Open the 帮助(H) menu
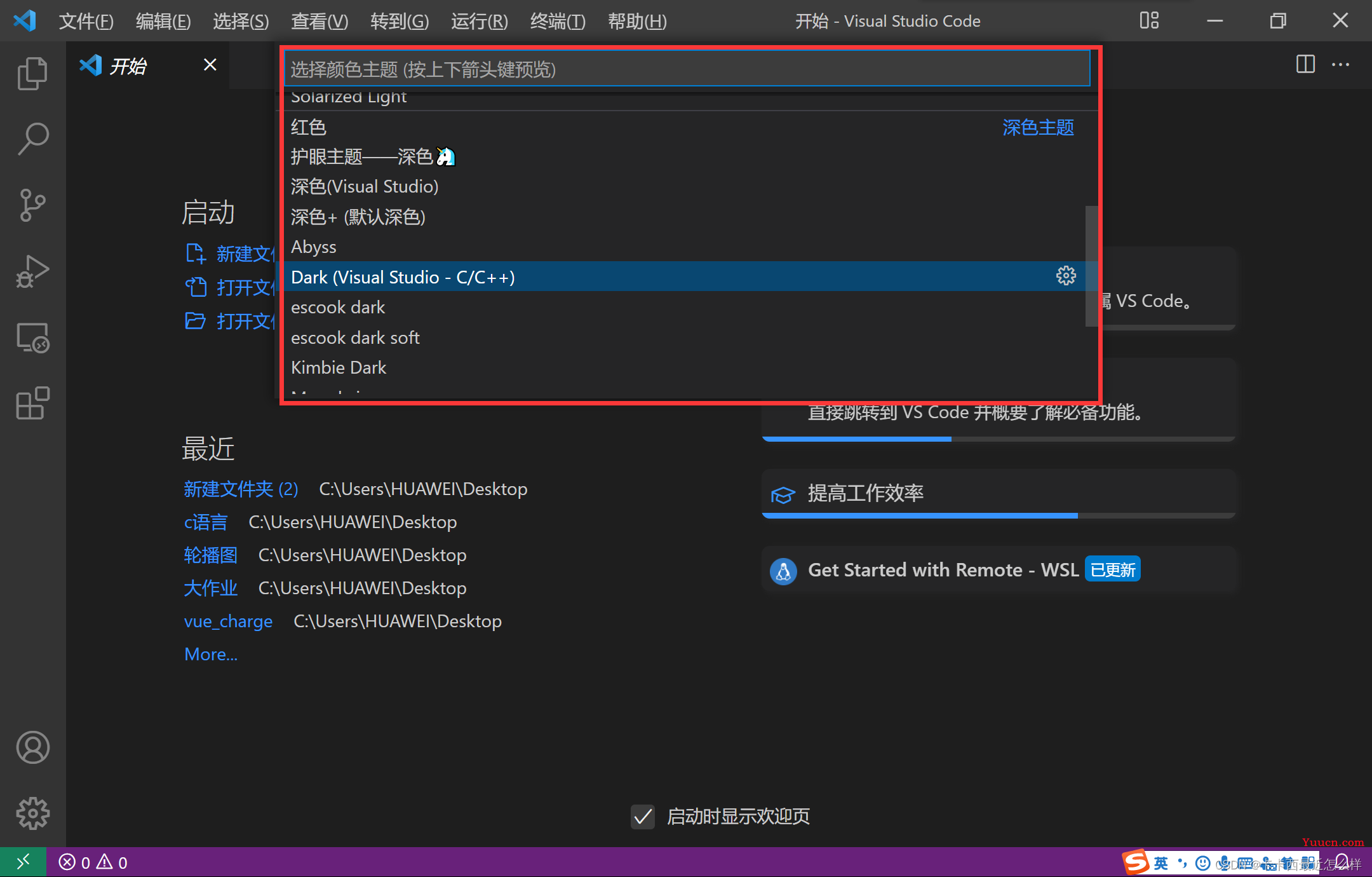 (x=637, y=21)
